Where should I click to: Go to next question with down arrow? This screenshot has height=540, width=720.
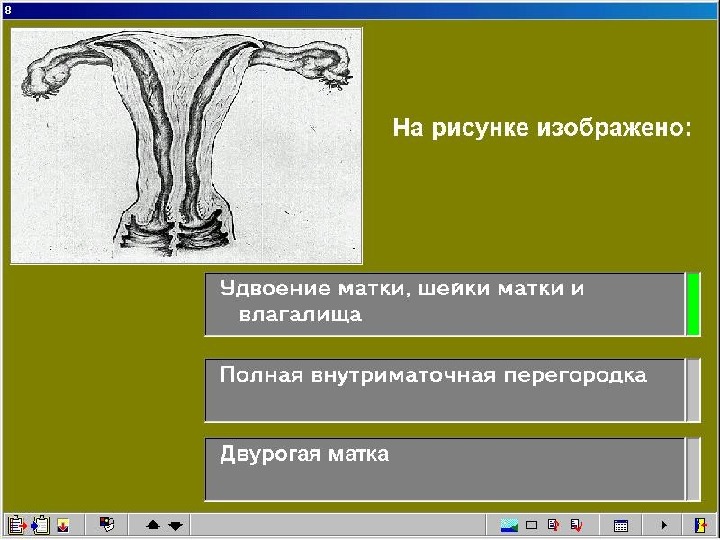tap(175, 525)
